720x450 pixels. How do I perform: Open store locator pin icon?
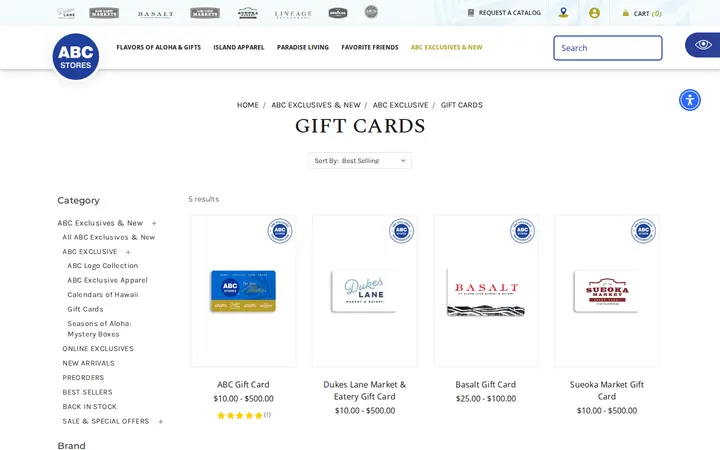563,13
